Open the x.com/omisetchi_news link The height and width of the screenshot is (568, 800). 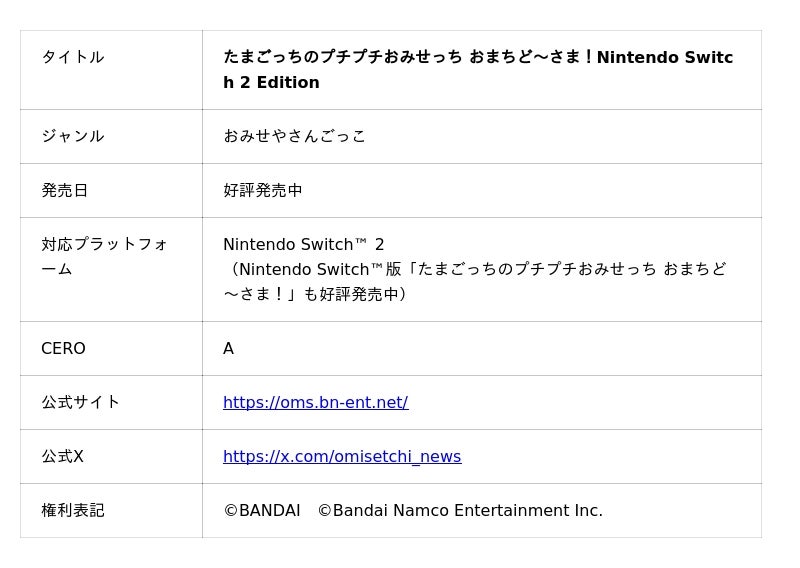pyautogui.click(x=342, y=457)
